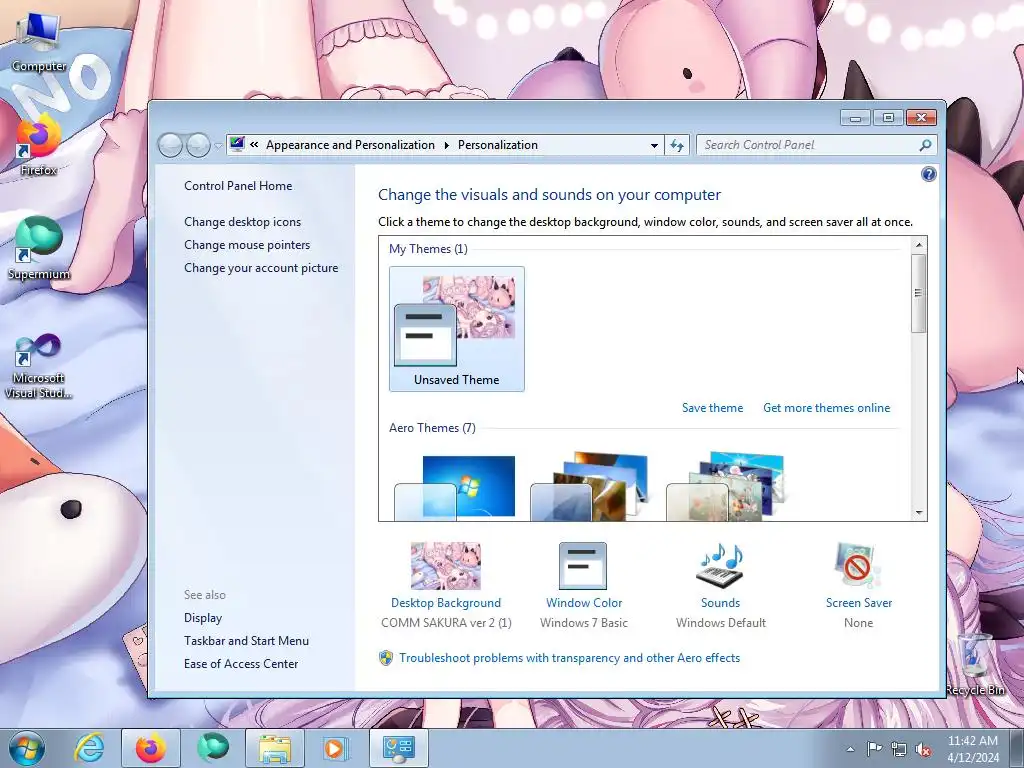Open the Taskbar and Start Menu link
1024x768 pixels.
246,641
